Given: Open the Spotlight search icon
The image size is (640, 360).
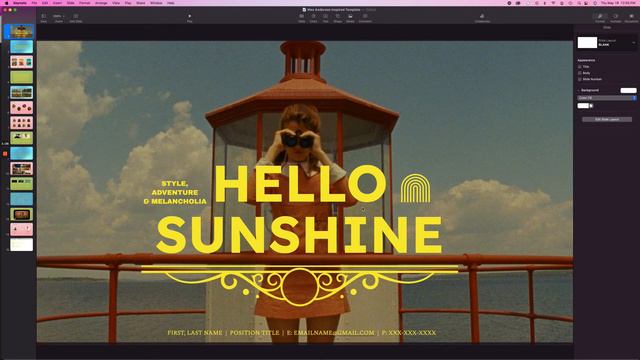Looking at the screenshot, I should tap(579, 3).
